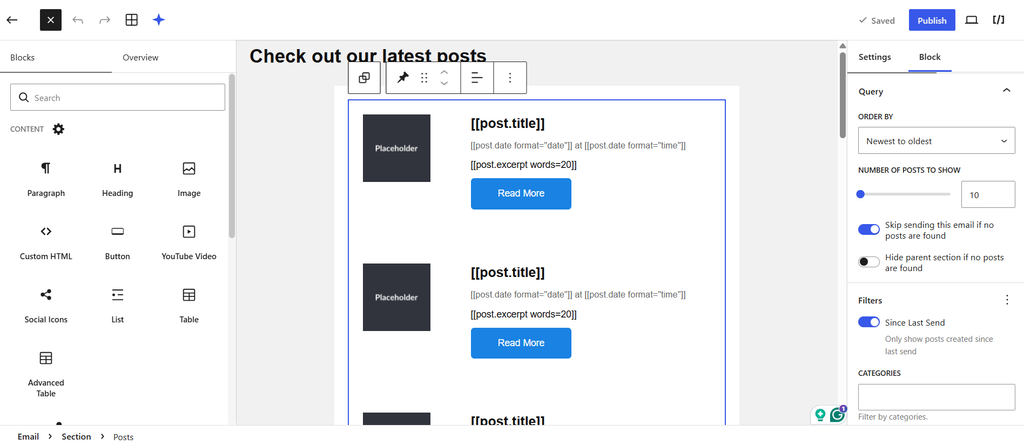Insert a Paragraph block

point(46,180)
